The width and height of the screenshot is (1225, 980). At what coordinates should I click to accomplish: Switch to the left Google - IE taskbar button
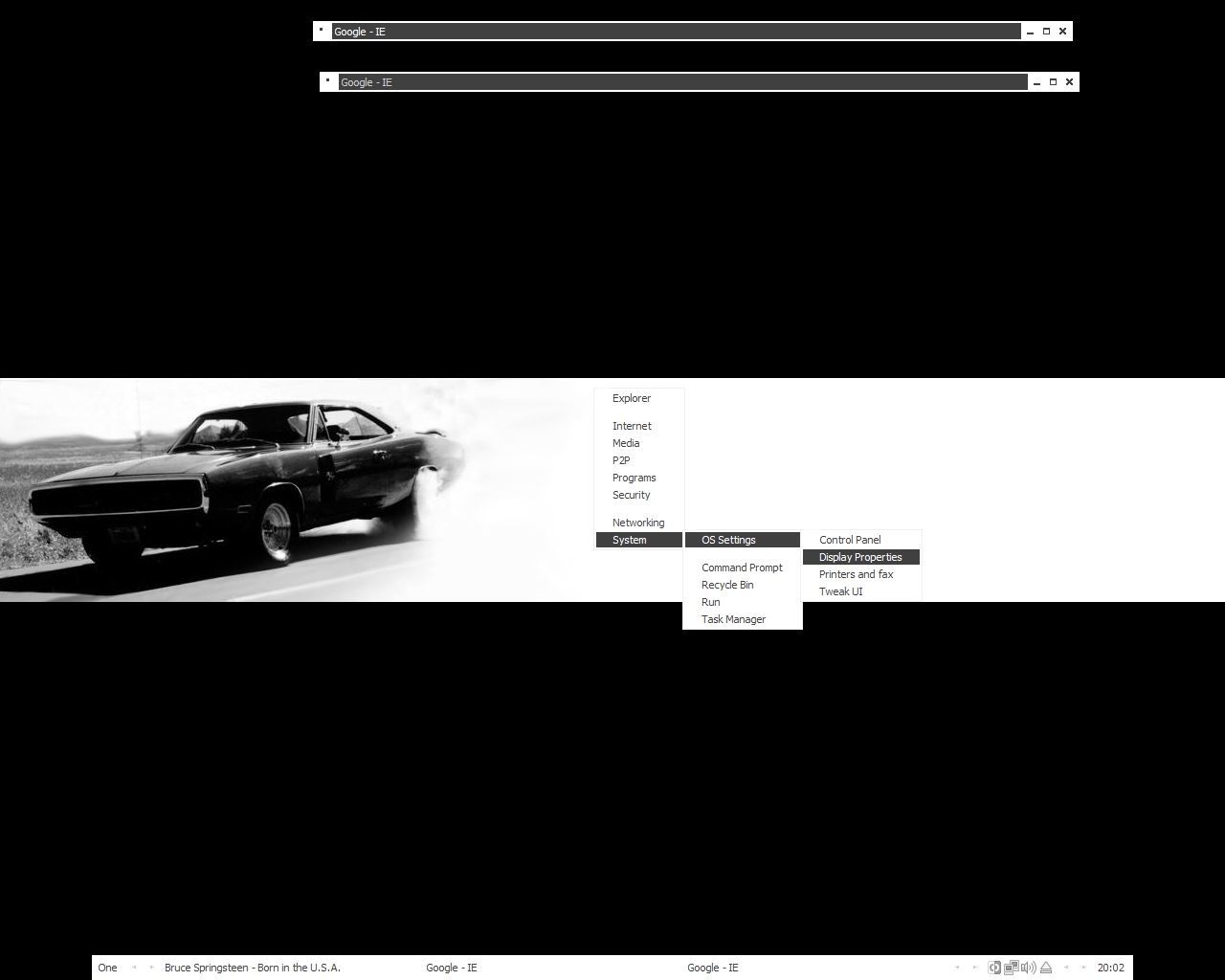tap(452, 968)
